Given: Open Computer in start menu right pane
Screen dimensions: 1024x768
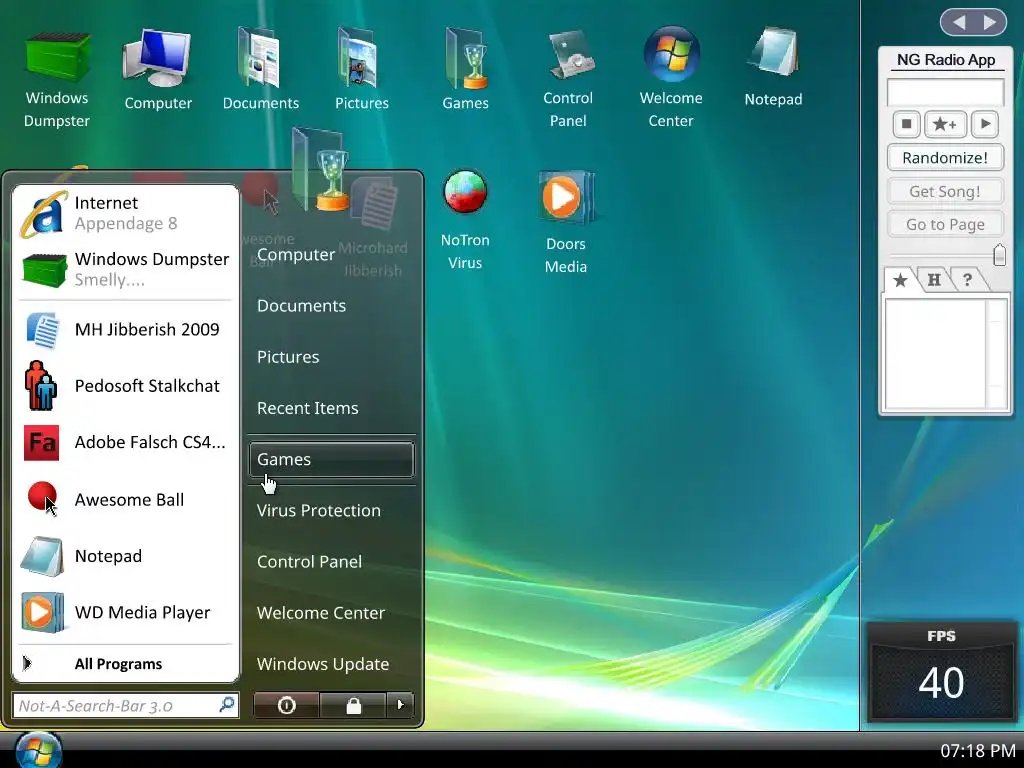Looking at the screenshot, I should point(332,254).
